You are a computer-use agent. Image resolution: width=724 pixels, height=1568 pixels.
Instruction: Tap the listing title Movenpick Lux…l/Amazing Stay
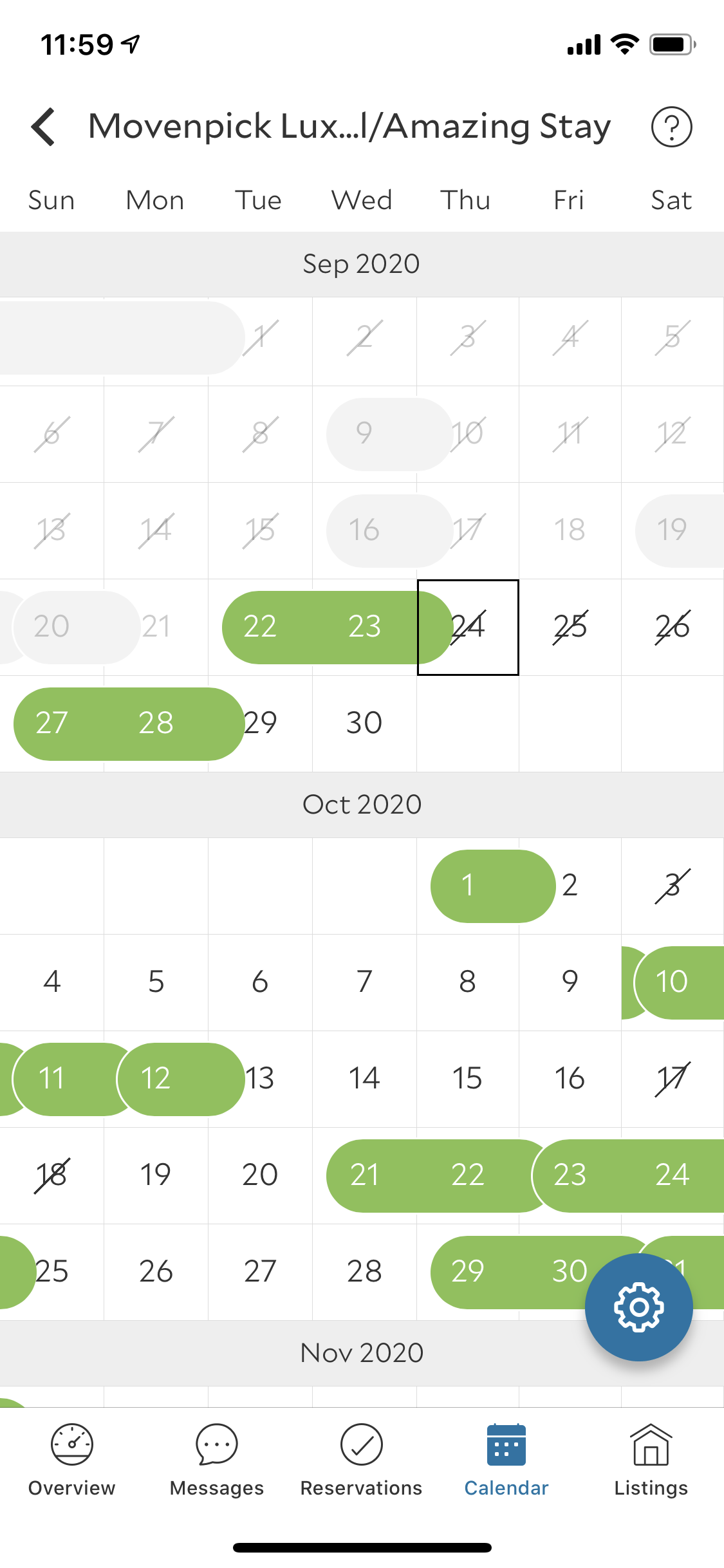click(x=349, y=126)
